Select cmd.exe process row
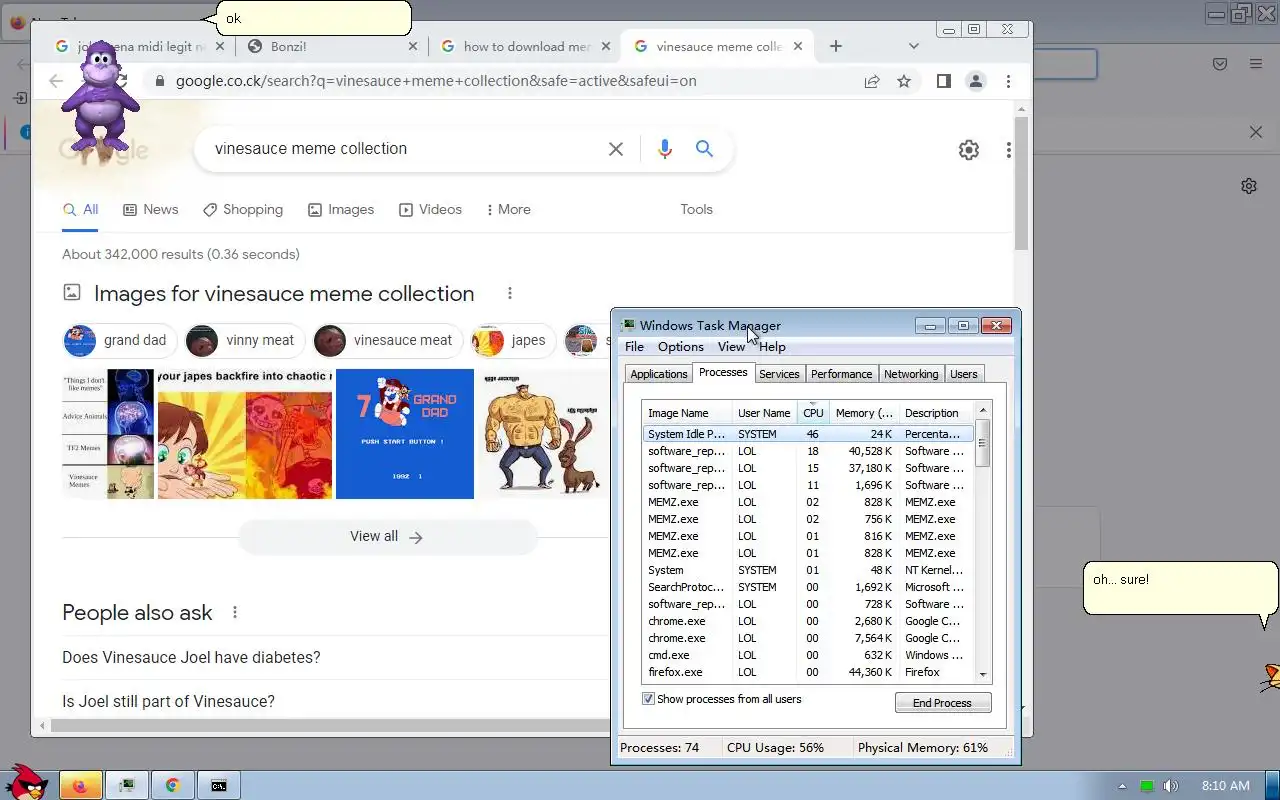 pyautogui.click(x=808, y=655)
